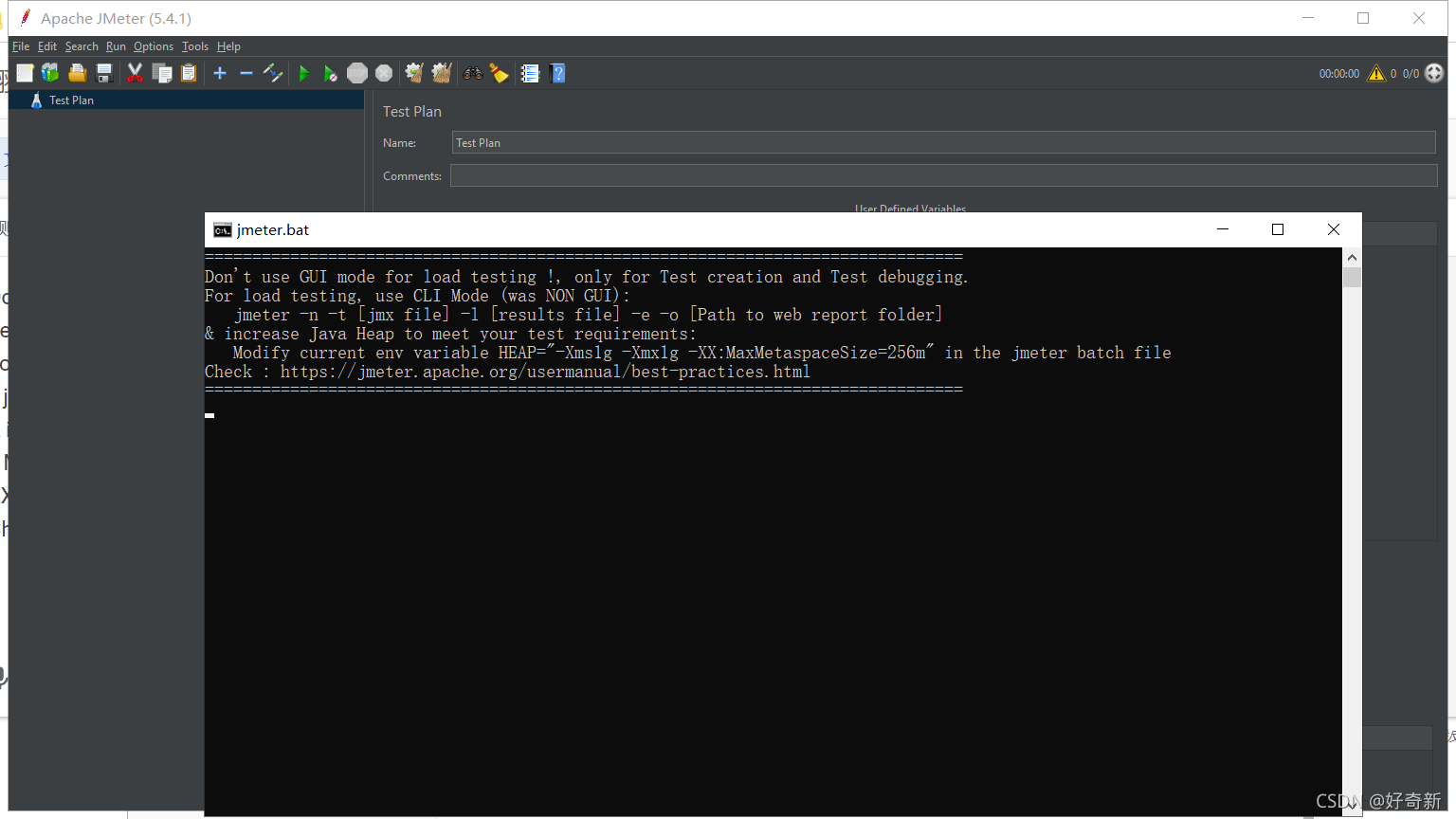Image resolution: width=1456 pixels, height=819 pixels.
Task: Clear results with single broom gear icon
Action: [414, 73]
